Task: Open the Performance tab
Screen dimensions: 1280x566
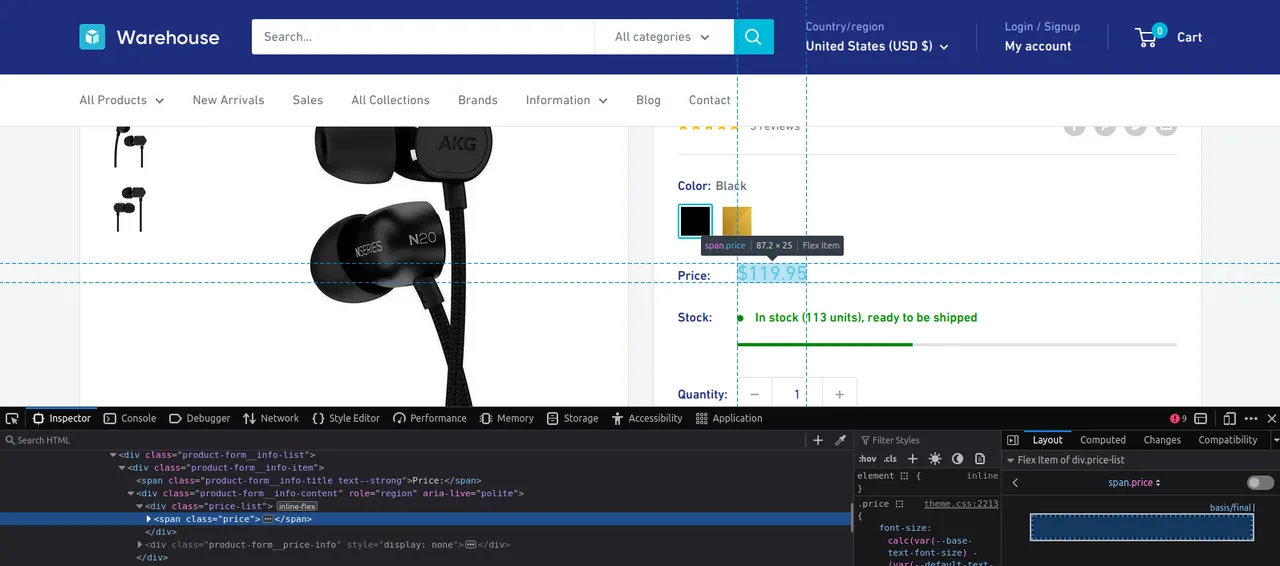Action: tap(430, 418)
